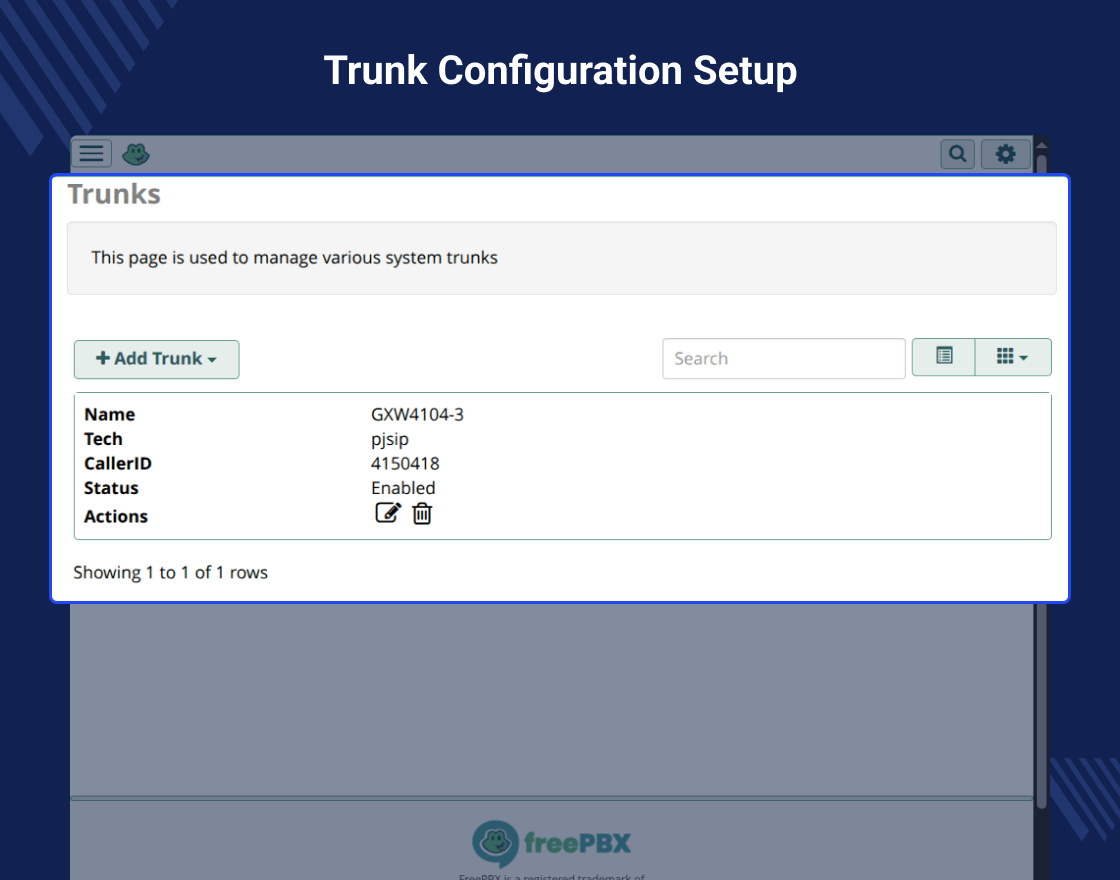Select the trunk name GXW4104-3

coord(417,415)
